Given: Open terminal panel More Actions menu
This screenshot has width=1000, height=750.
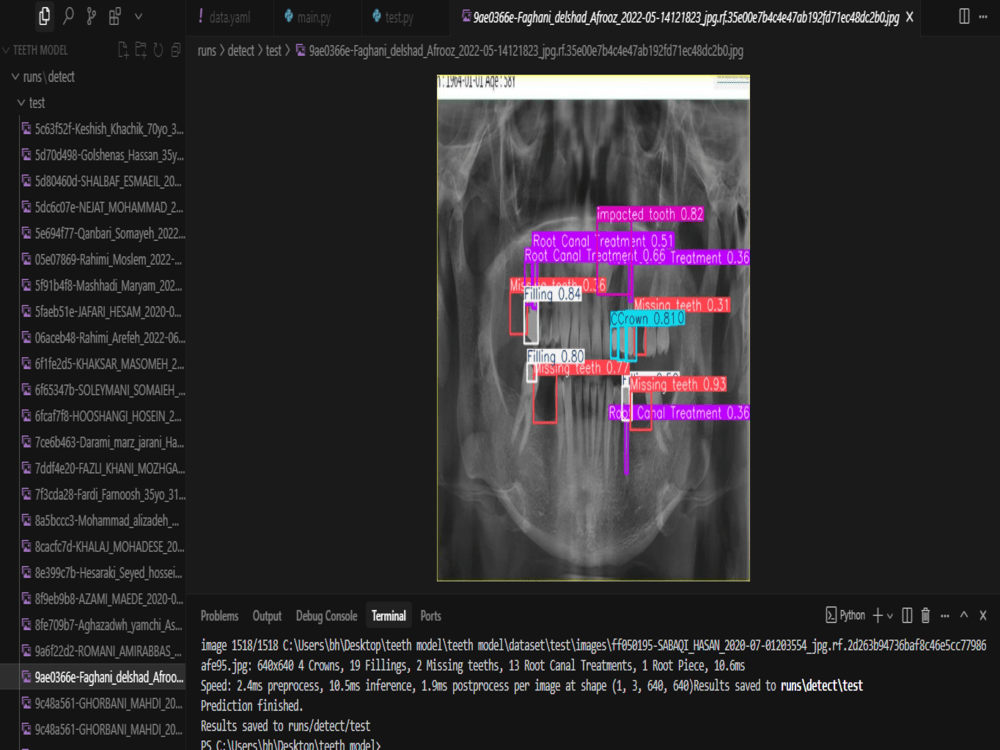Looking at the screenshot, I should click(x=945, y=616).
